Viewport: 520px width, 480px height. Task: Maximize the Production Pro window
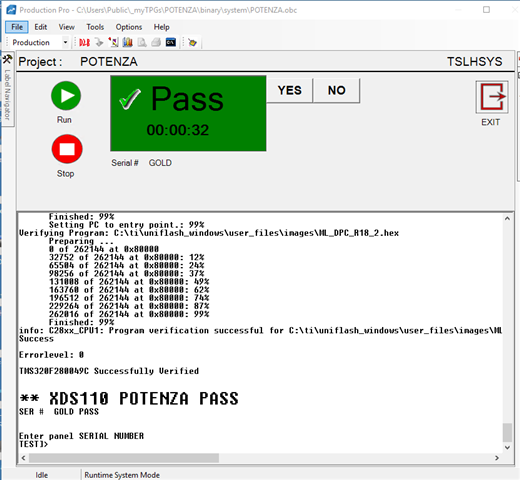tap(487, 10)
